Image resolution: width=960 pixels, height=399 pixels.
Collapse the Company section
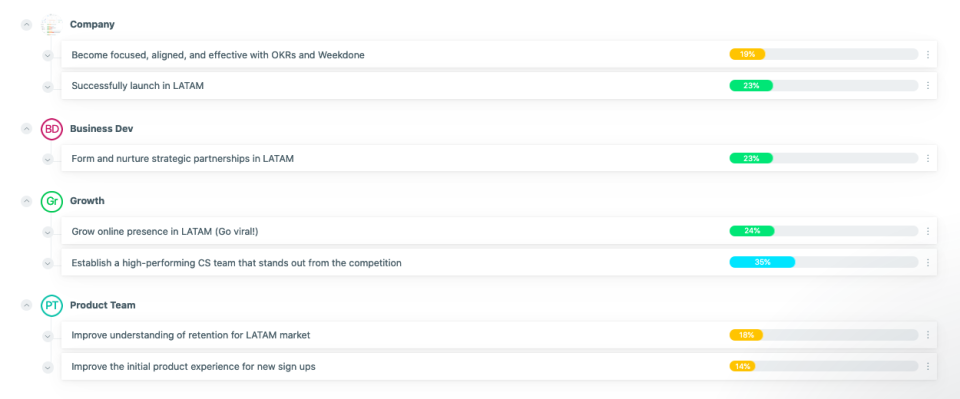[26, 24]
